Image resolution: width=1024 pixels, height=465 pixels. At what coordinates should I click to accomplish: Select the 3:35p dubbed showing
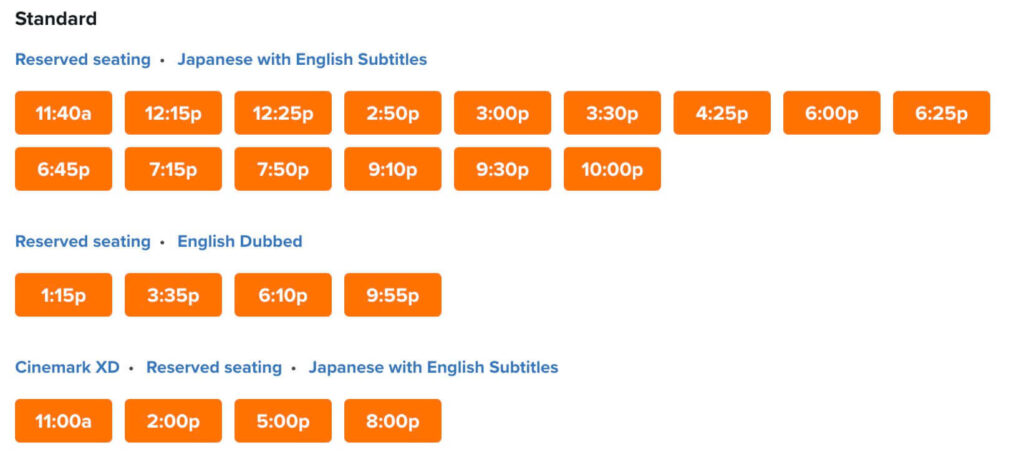click(x=173, y=295)
